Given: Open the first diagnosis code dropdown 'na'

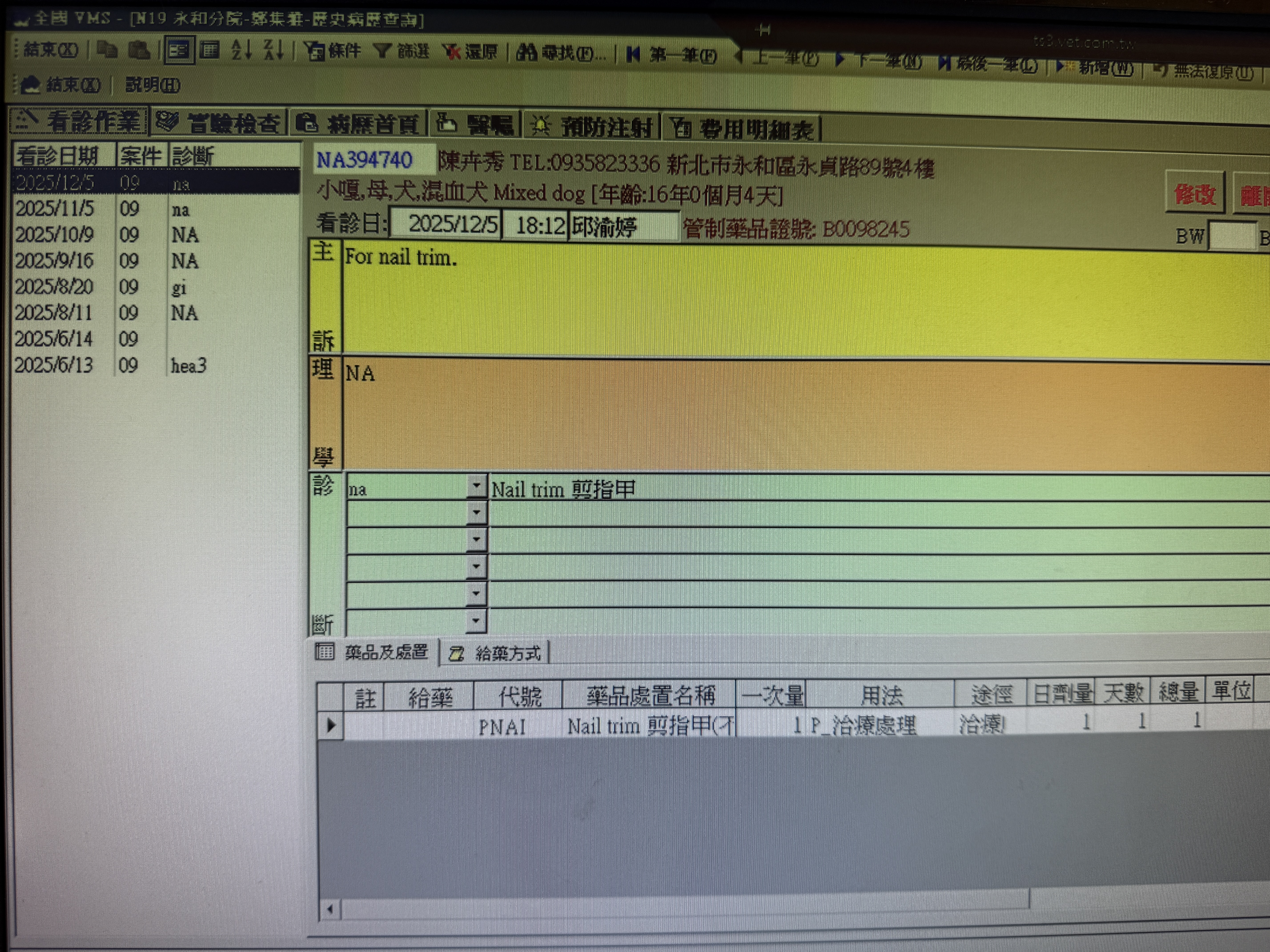Looking at the screenshot, I should click(476, 486).
